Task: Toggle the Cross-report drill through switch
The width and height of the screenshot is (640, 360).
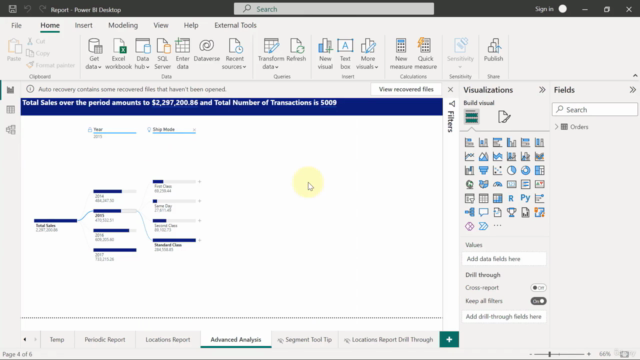Action: pyautogui.click(x=538, y=288)
